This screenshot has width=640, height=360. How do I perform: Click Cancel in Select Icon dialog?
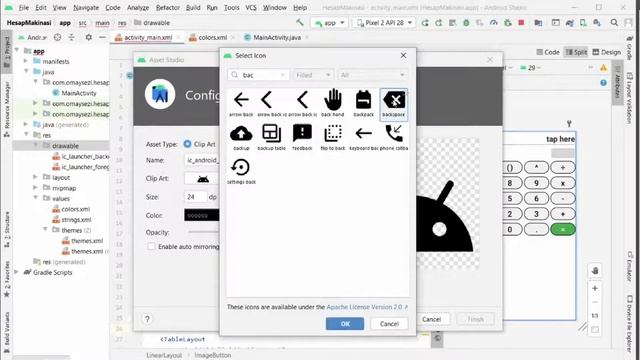(x=389, y=324)
